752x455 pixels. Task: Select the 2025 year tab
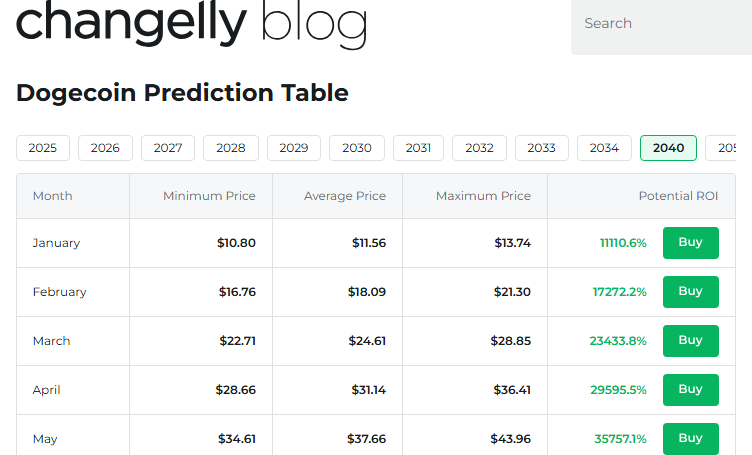43,148
